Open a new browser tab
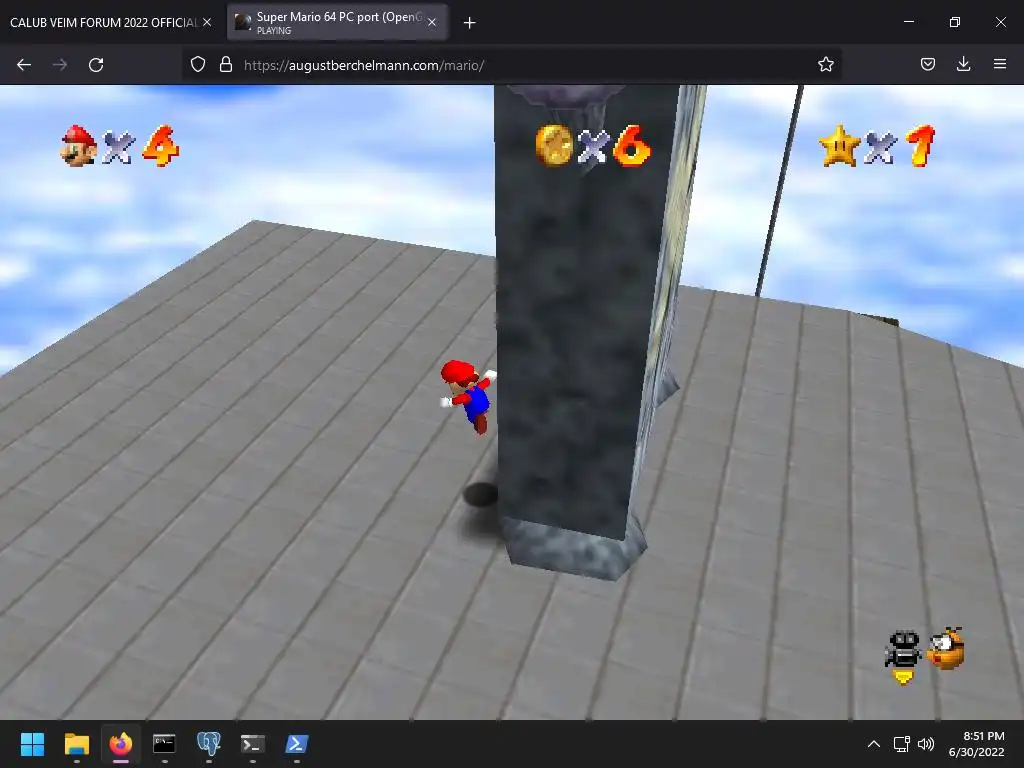This screenshot has width=1024, height=768. tap(469, 23)
